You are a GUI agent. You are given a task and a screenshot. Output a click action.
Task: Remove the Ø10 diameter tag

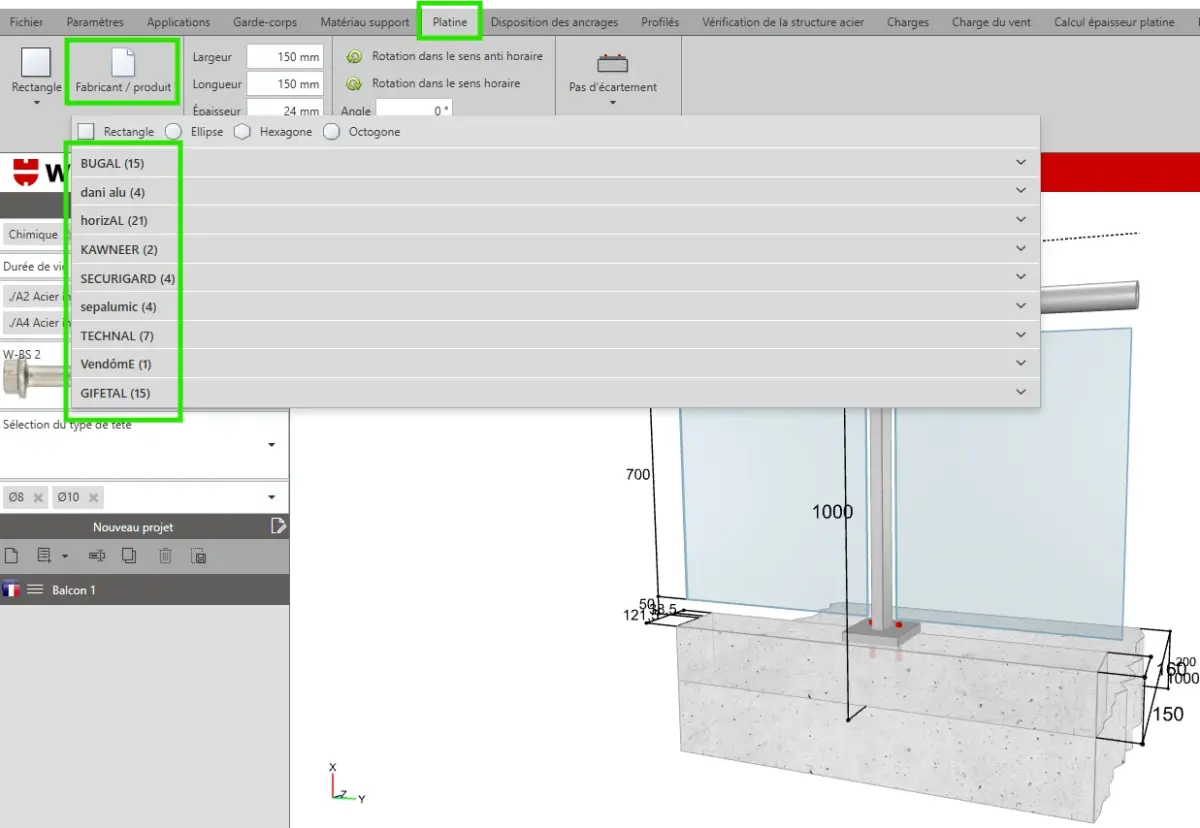pyautogui.click(x=93, y=497)
